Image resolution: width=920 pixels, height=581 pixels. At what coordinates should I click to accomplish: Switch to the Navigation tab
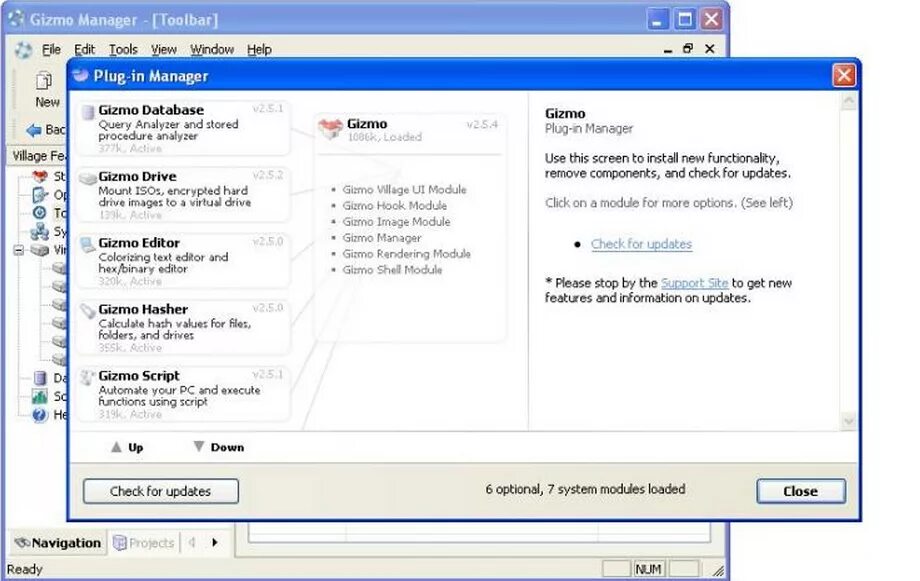click(x=58, y=543)
